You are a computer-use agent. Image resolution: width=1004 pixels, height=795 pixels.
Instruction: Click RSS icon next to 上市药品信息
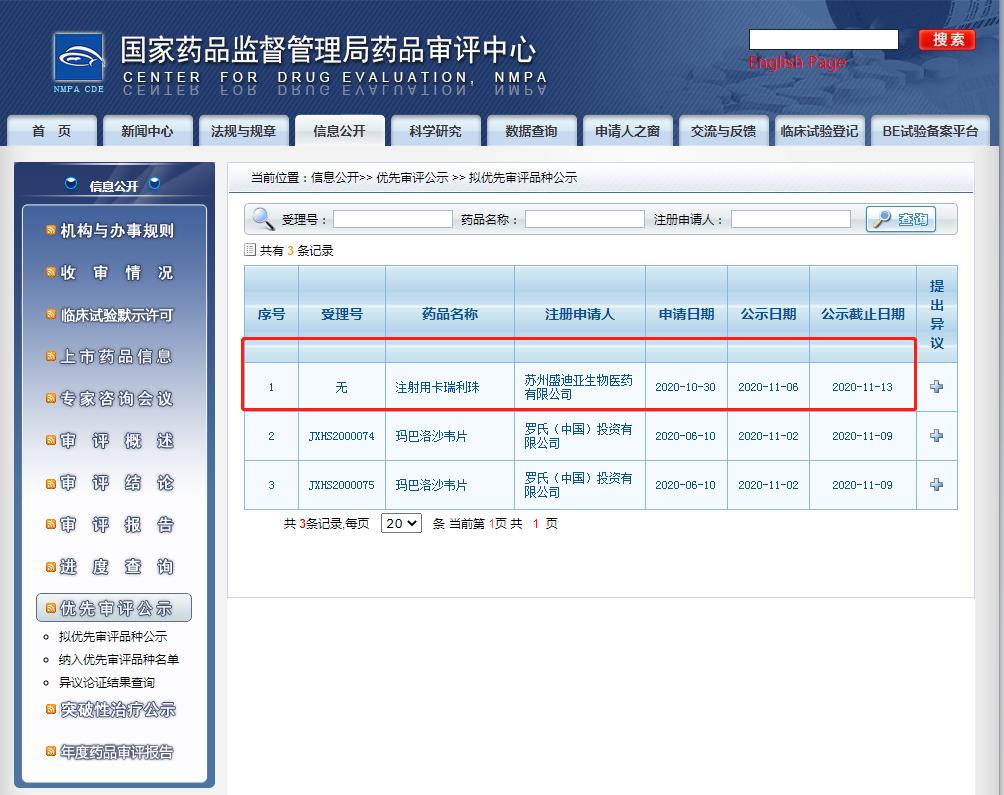click(51, 356)
